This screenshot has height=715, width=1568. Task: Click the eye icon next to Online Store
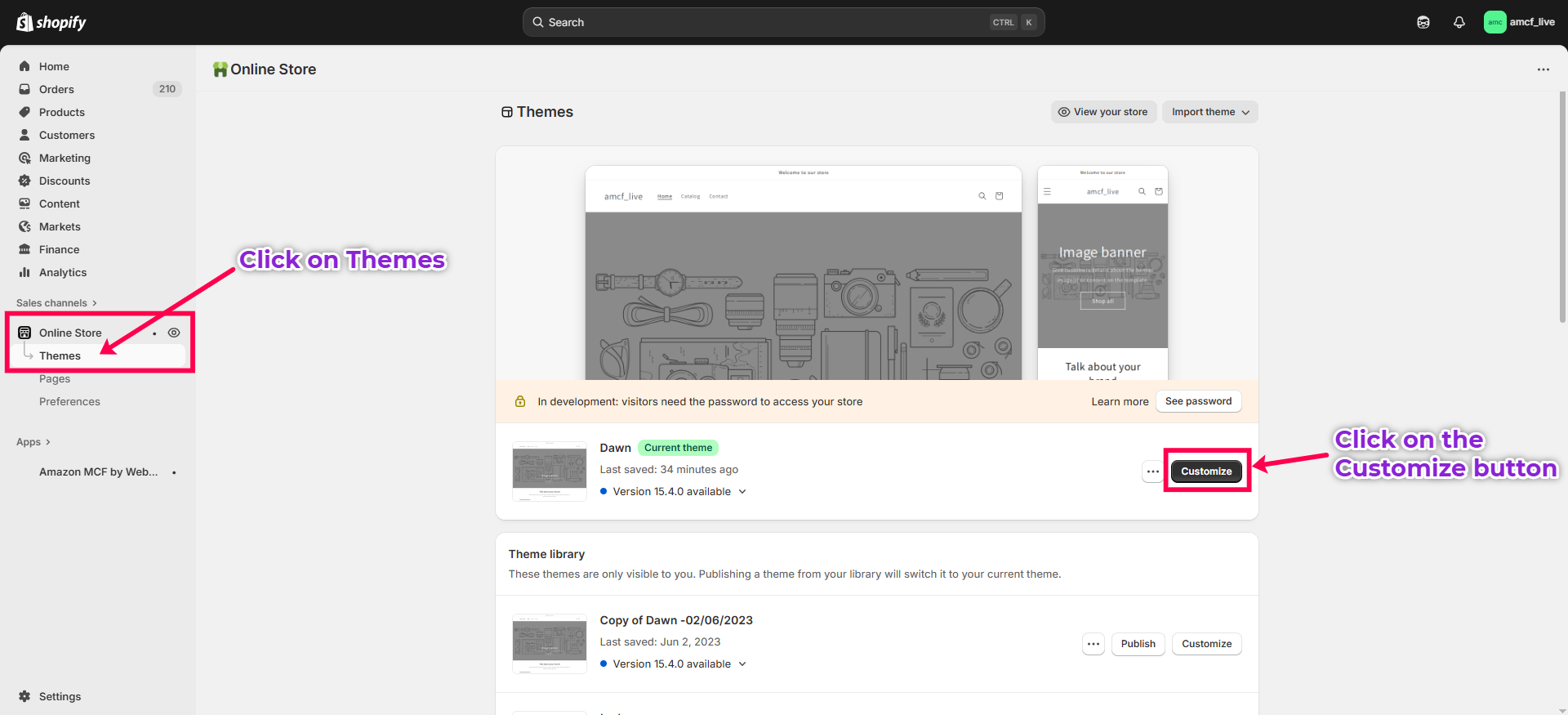[174, 333]
